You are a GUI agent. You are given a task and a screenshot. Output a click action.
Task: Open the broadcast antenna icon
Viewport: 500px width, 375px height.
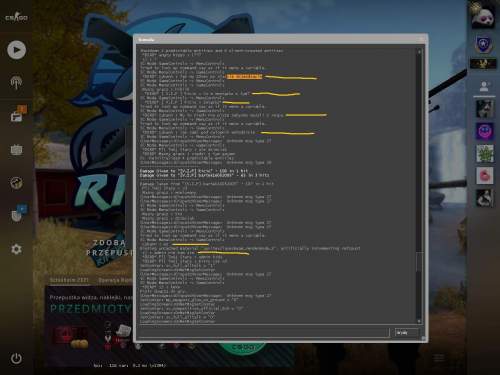coord(16,82)
